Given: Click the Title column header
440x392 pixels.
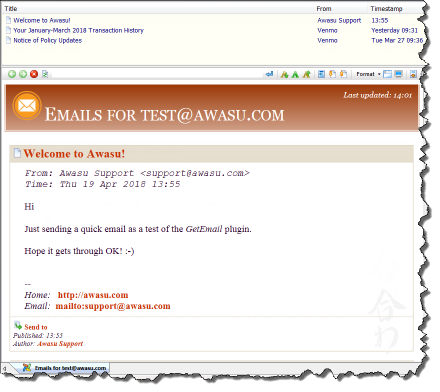Looking at the screenshot, I should click(x=11, y=9).
